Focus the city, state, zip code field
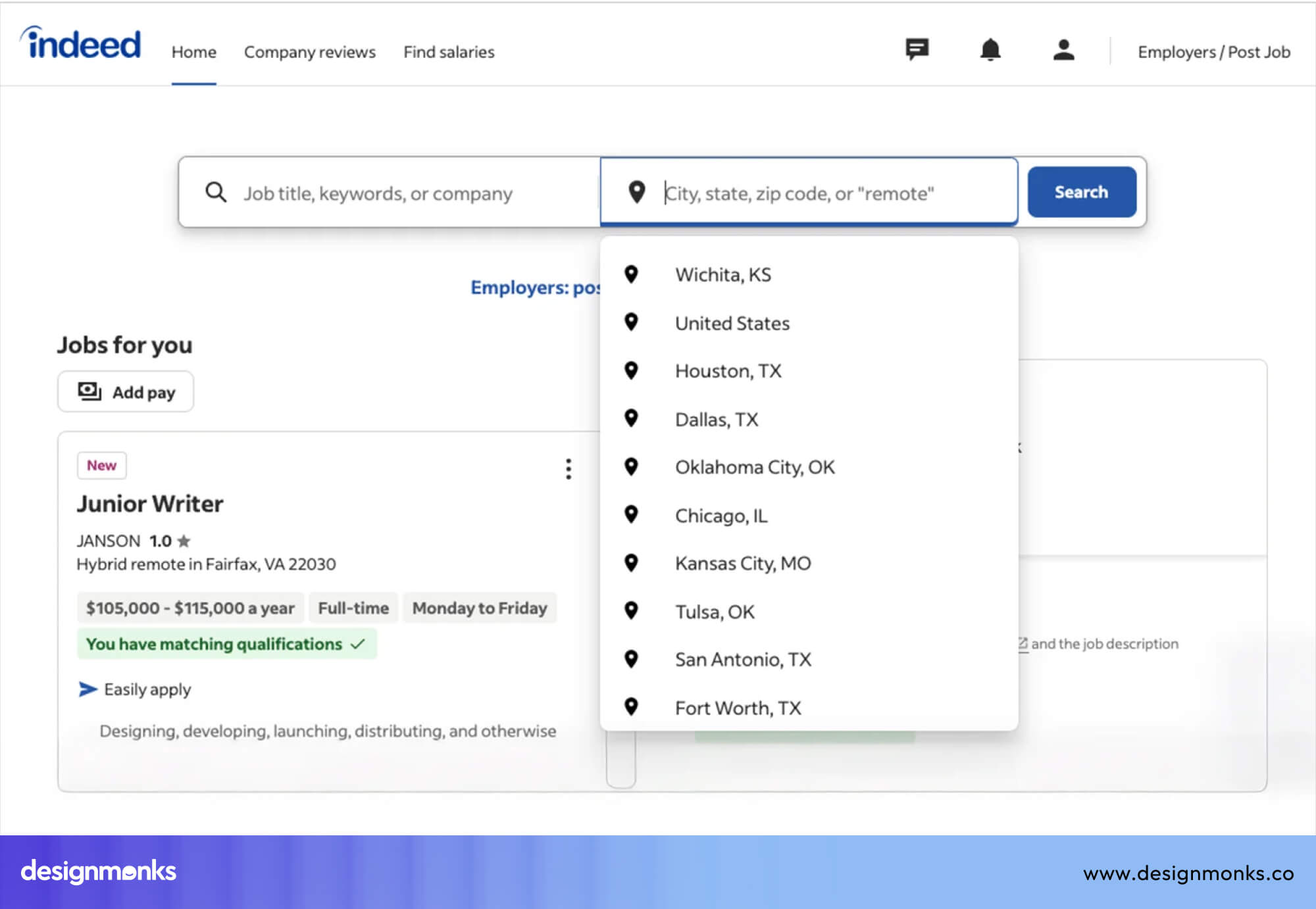 click(x=809, y=192)
